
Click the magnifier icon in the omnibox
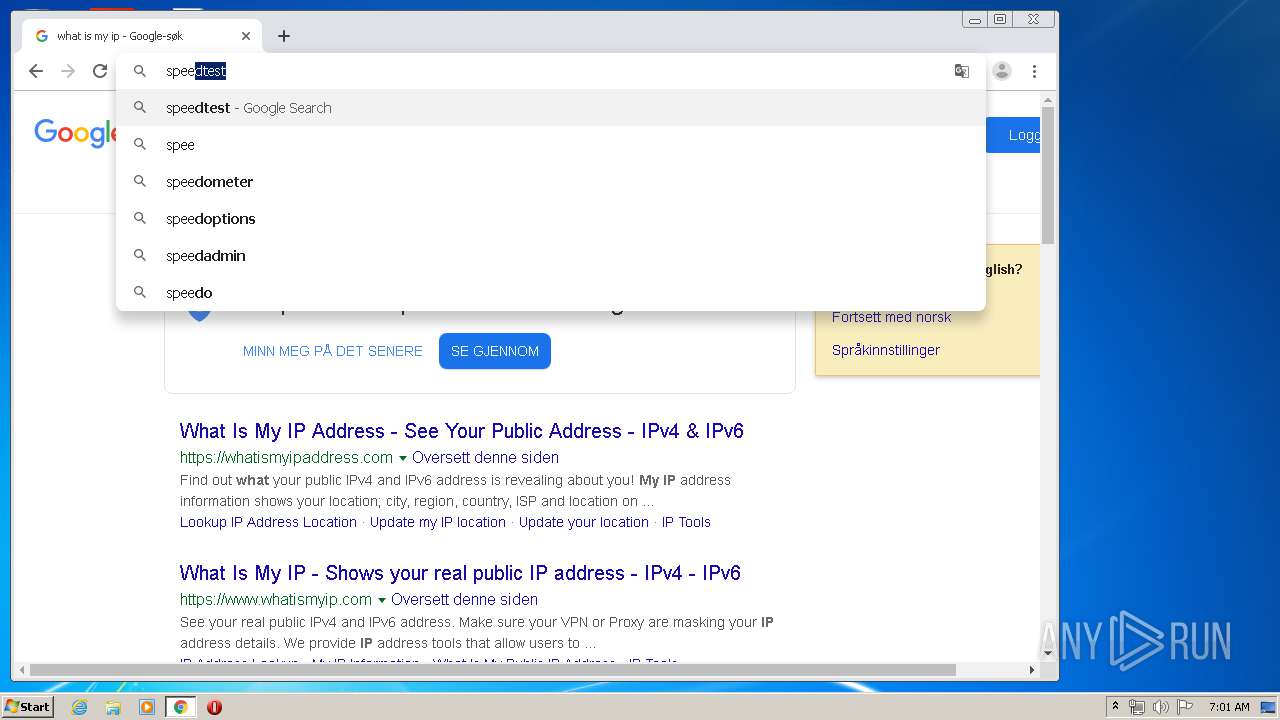(x=140, y=71)
